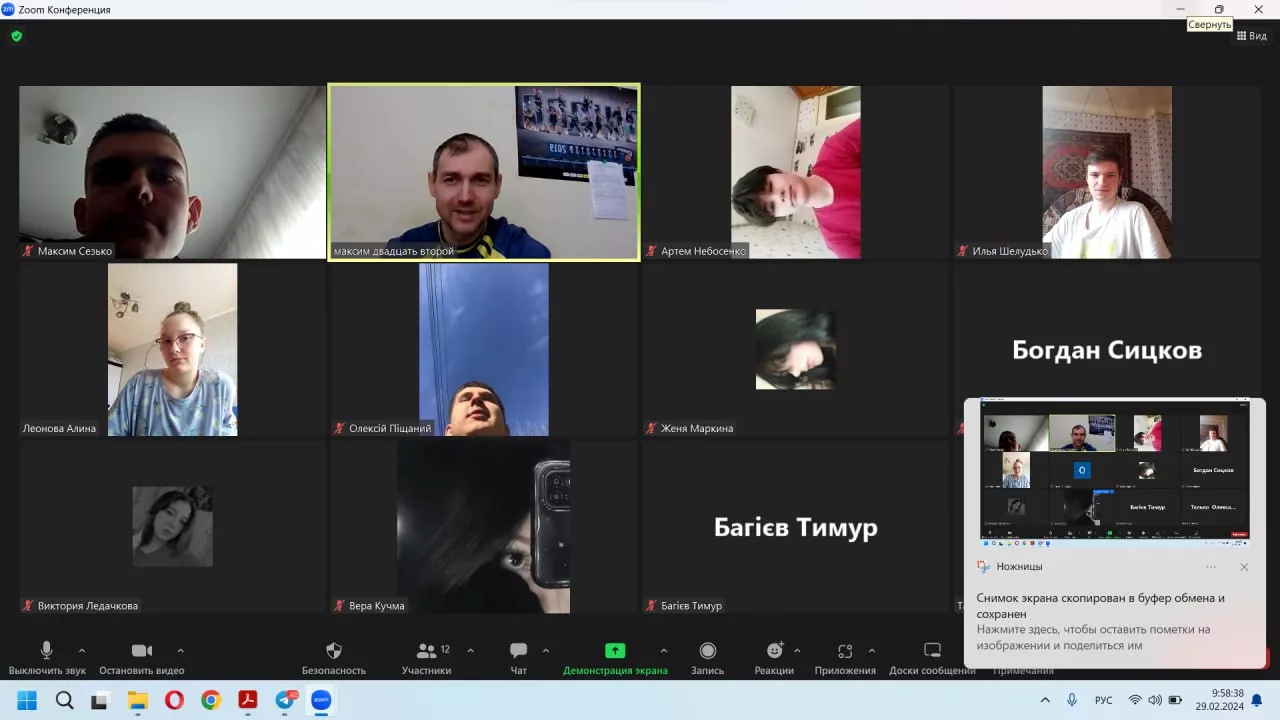Click green encryption shield icon
The height and width of the screenshot is (720, 1280).
tap(16, 36)
